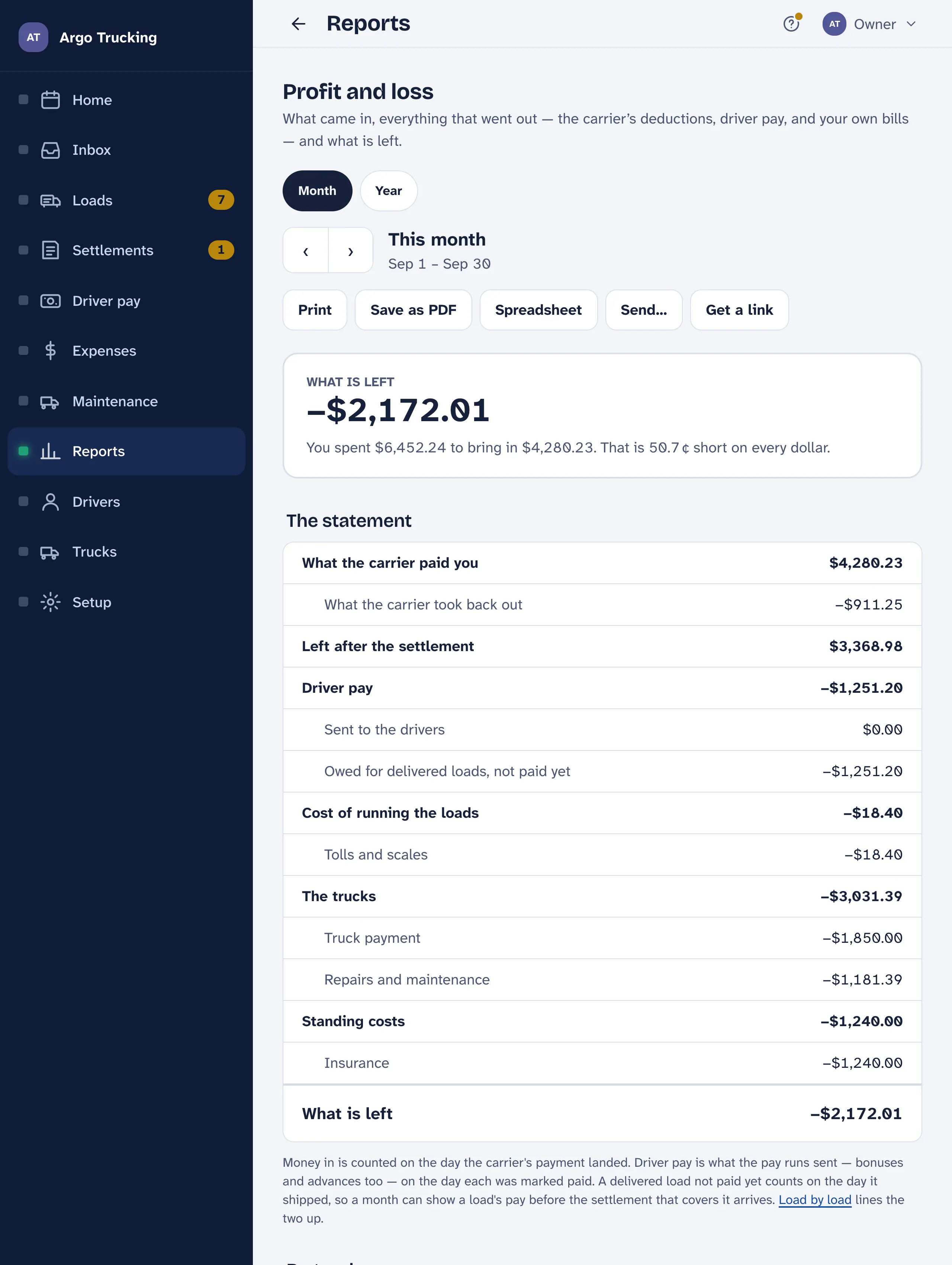Click the 'Repairs and maintenance' row

(602, 980)
